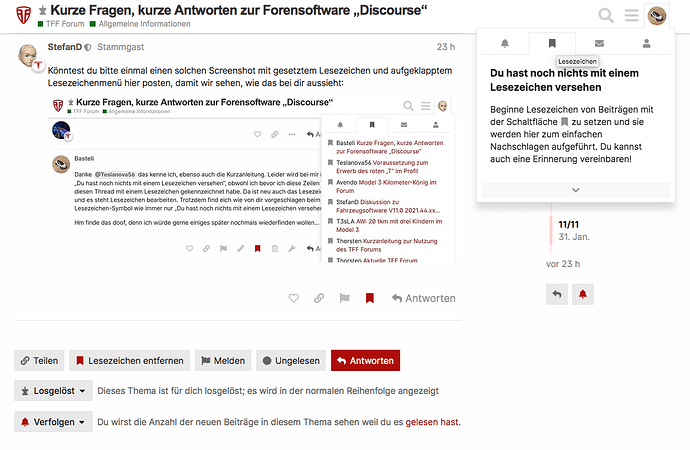Screen dimensions: 690x450
Task: Click the '31. Jan.' timeline date
Action: [574, 237]
